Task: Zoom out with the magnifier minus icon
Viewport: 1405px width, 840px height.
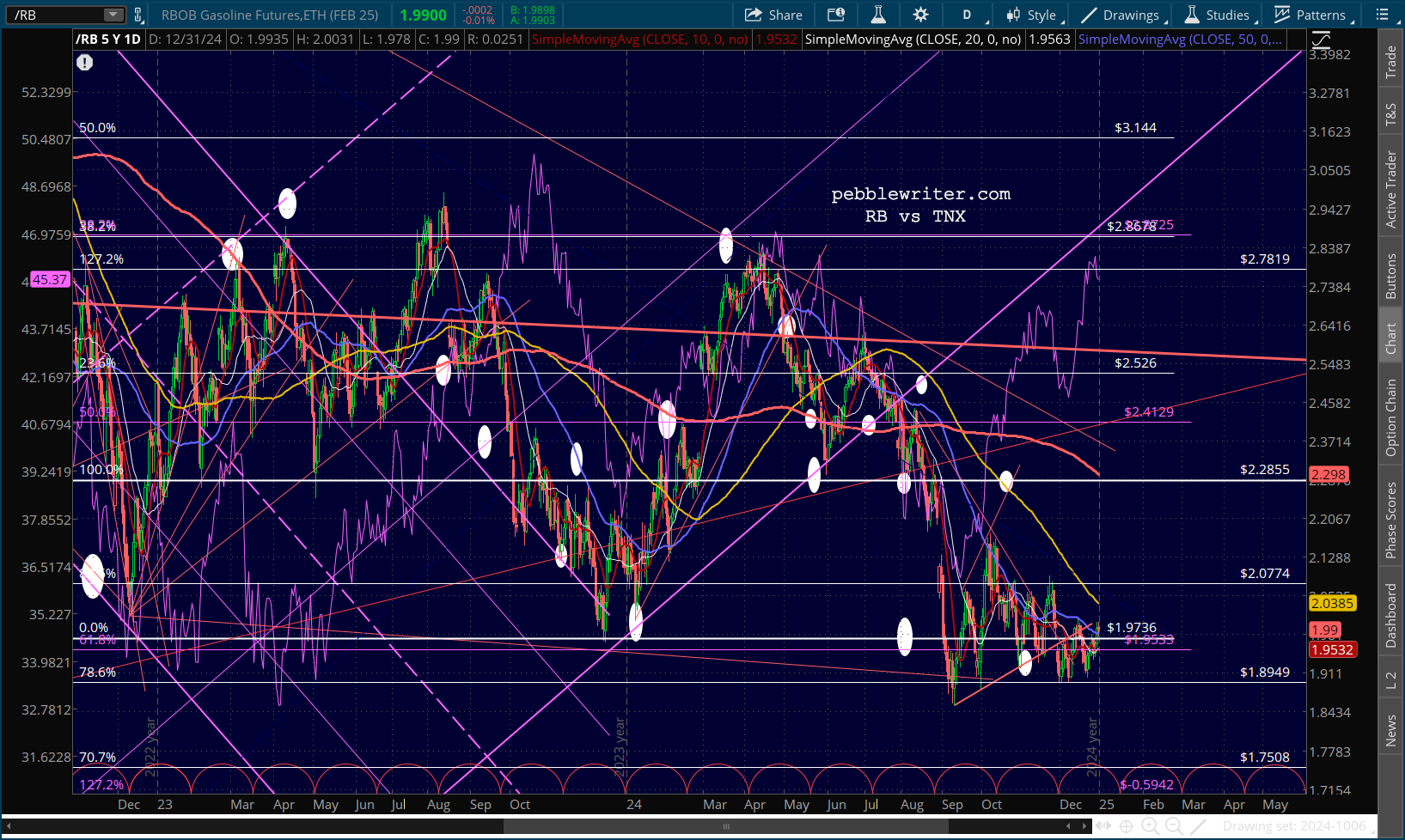Action: (1174, 826)
